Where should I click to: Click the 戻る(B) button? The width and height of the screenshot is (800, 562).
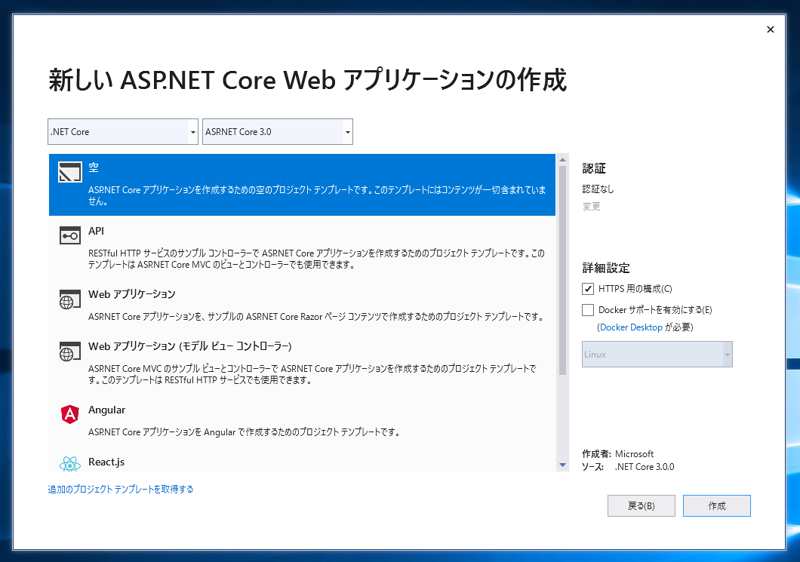pos(641,506)
